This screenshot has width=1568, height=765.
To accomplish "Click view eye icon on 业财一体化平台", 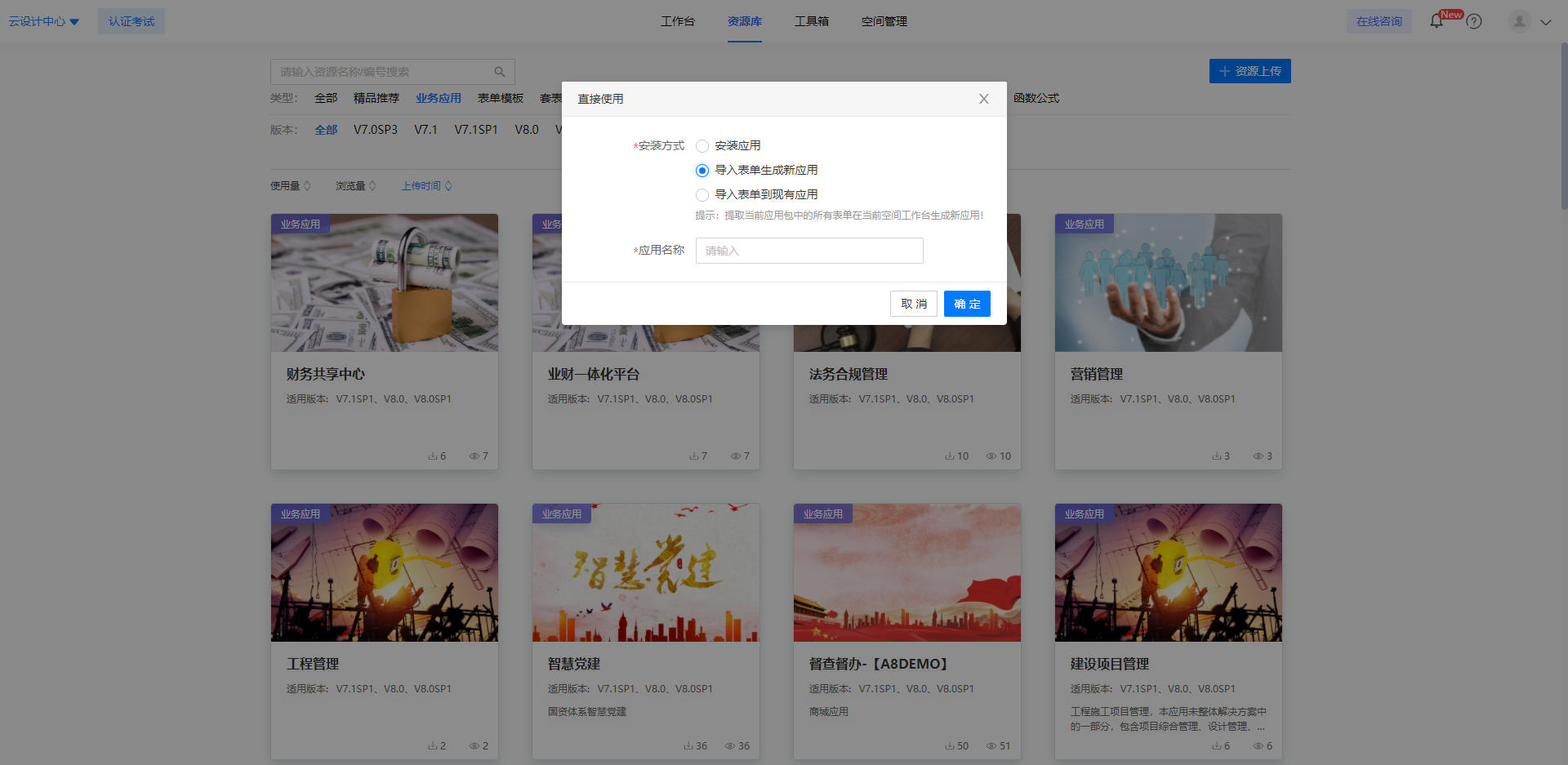I will pyautogui.click(x=735, y=456).
